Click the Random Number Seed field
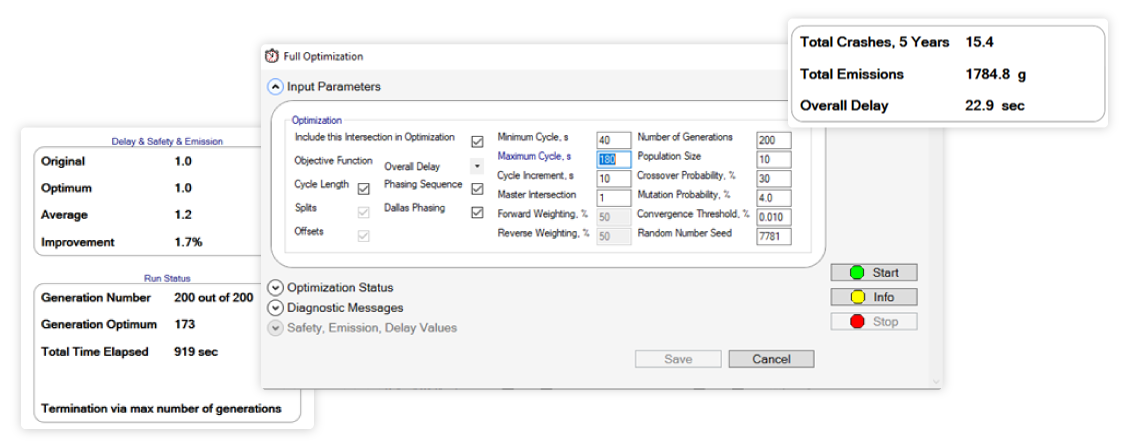The width and height of the screenshot is (1127, 444). click(x=773, y=236)
